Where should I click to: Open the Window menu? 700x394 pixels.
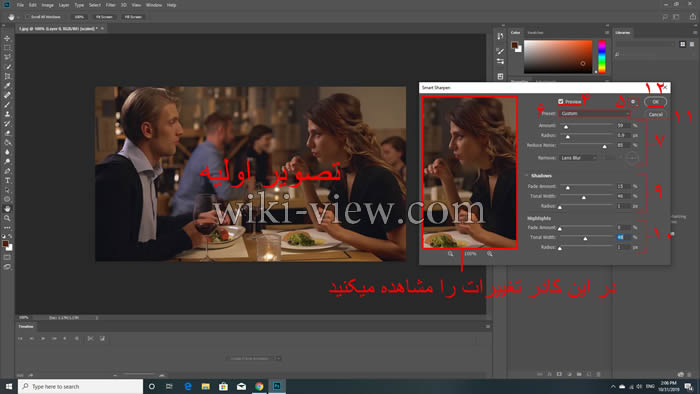154,5
